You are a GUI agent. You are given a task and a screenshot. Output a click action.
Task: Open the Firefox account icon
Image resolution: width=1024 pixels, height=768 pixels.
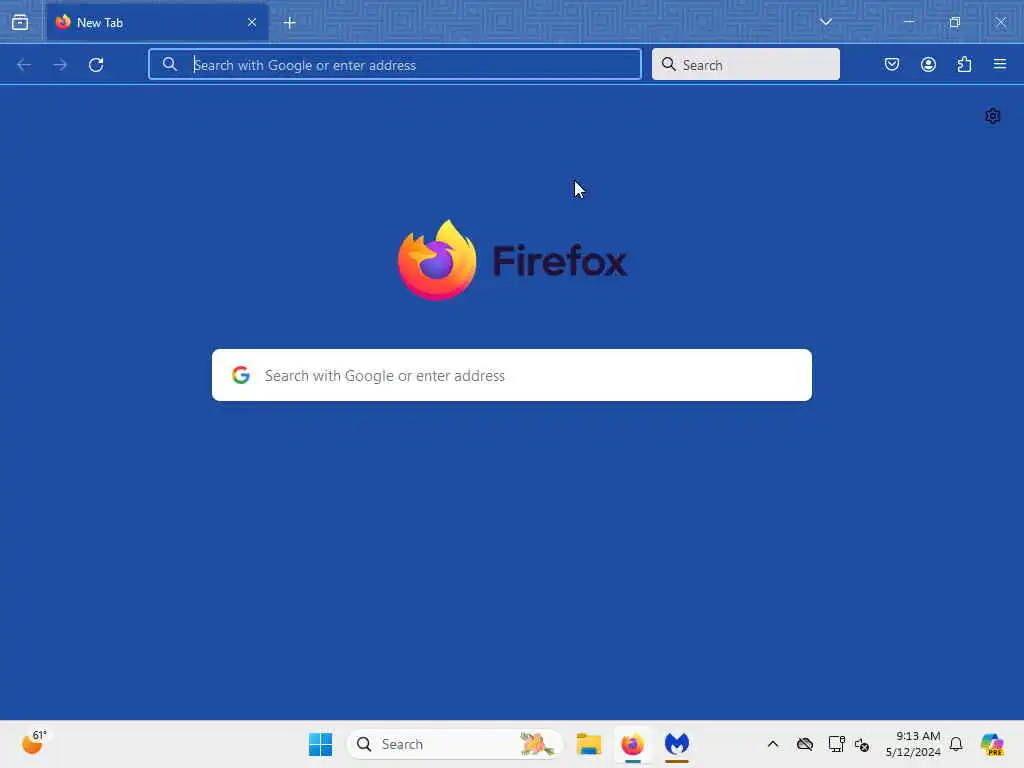(928, 64)
